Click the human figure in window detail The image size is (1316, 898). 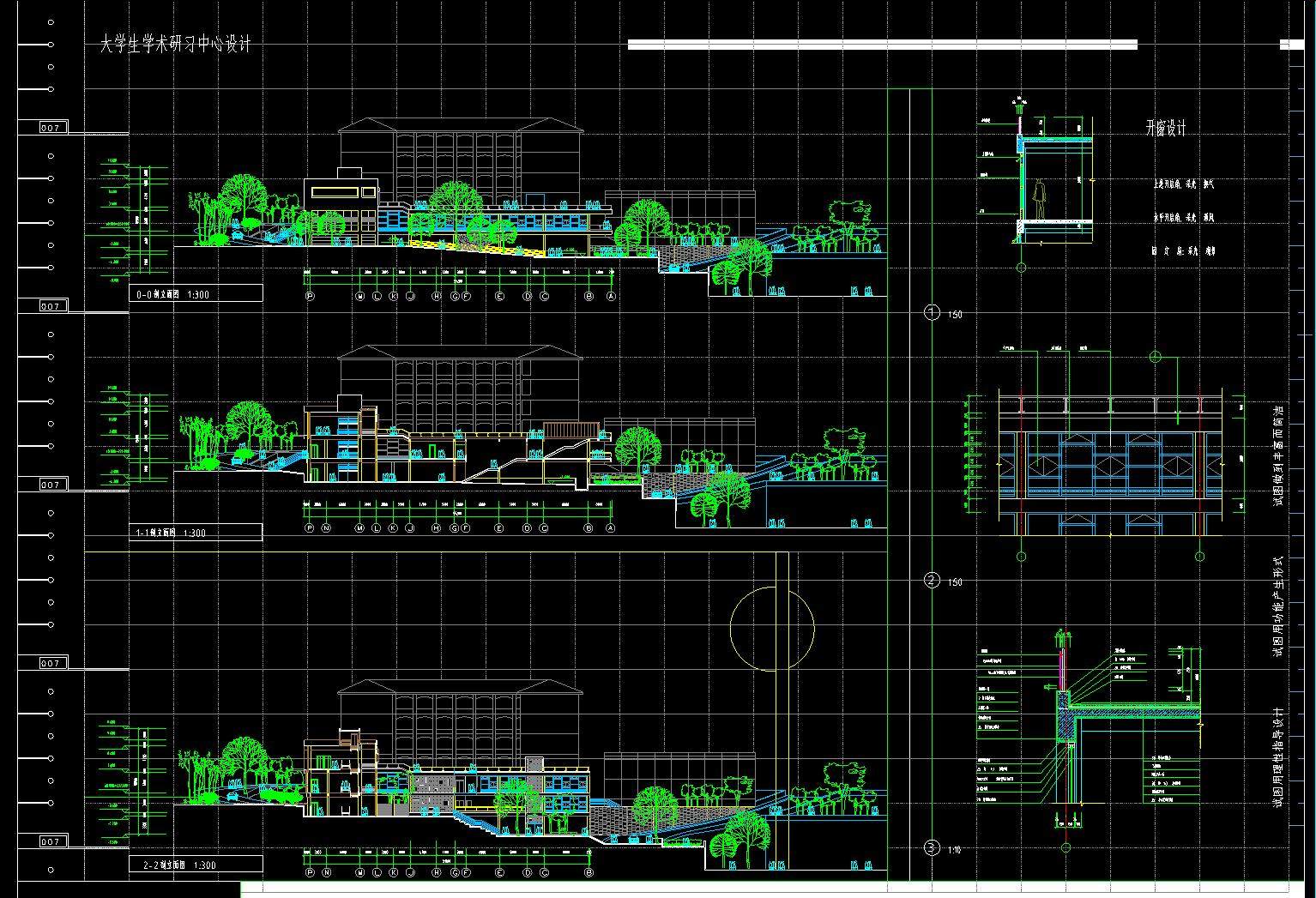coord(1040,200)
